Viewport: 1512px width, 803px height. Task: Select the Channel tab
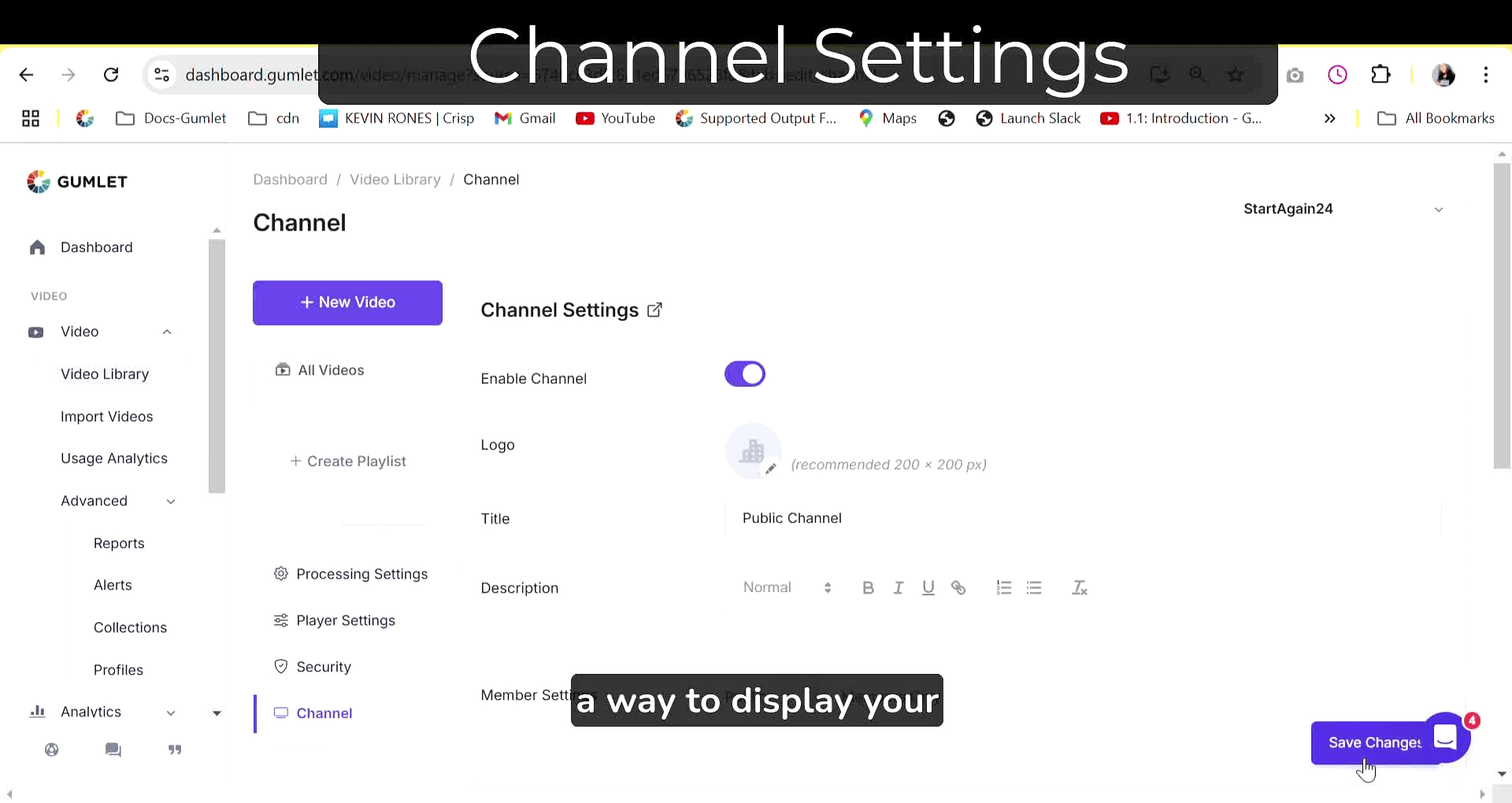[313, 713]
